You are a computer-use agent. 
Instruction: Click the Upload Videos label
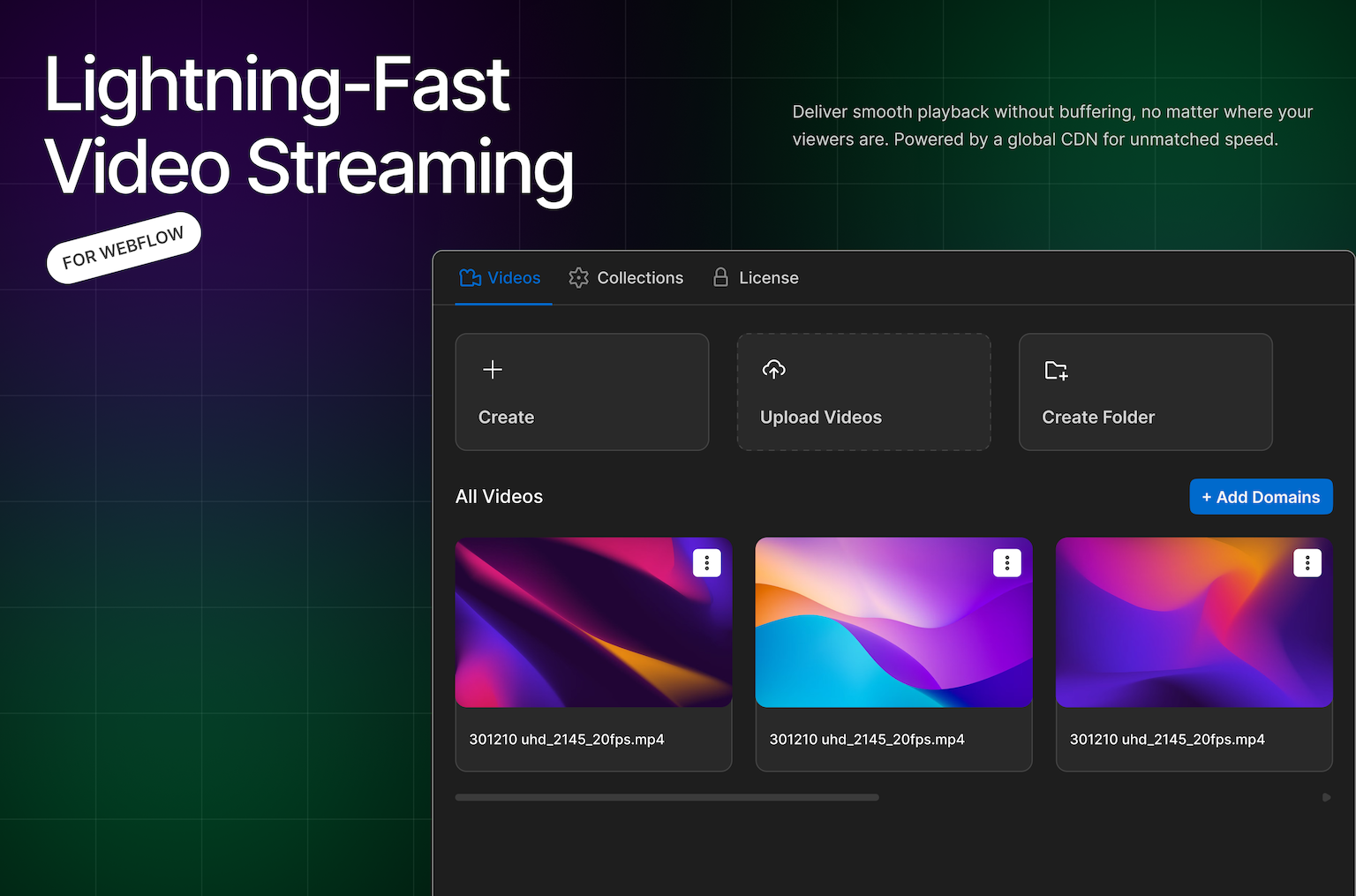tap(821, 418)
